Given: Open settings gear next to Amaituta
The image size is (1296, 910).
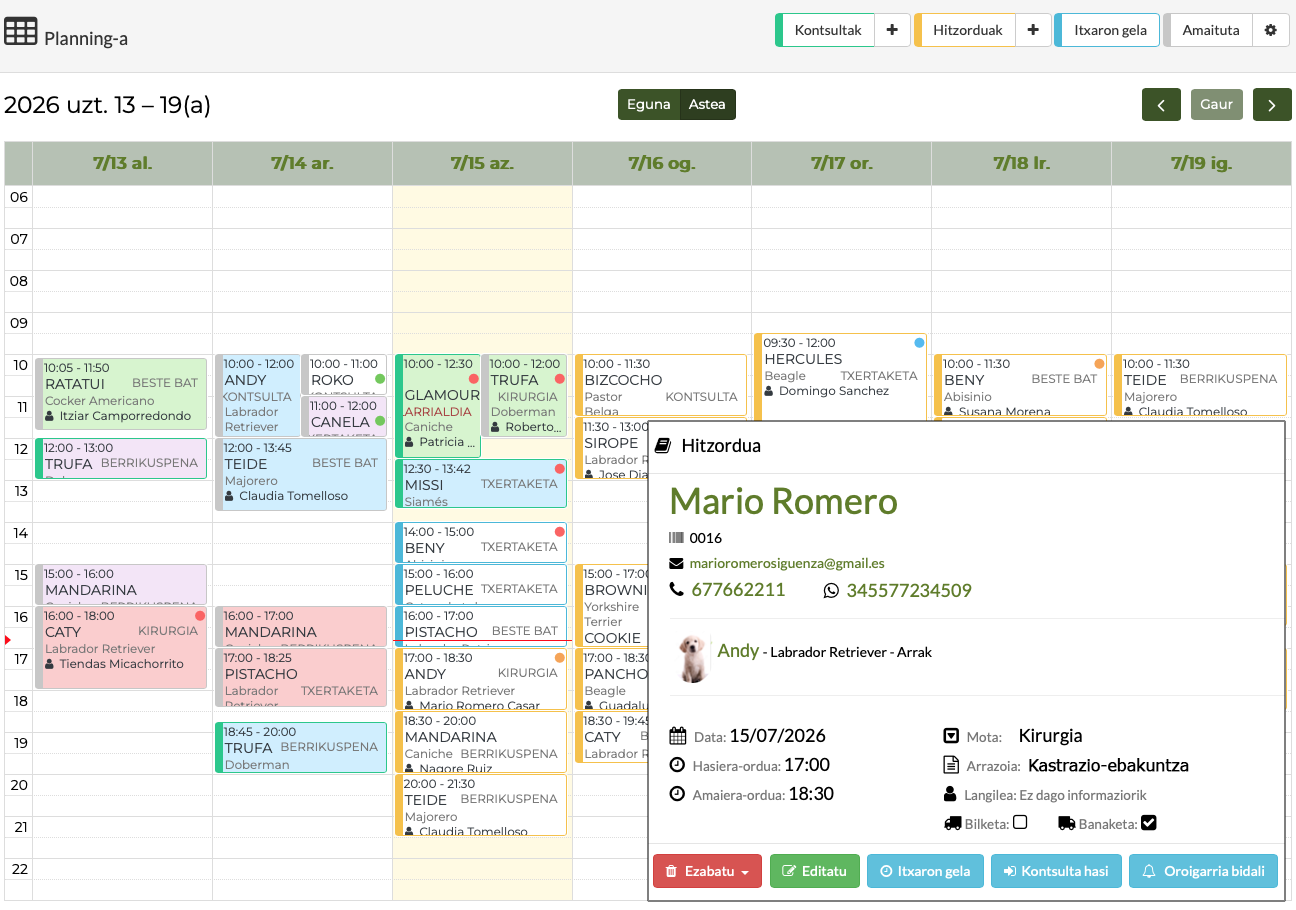Looking at the screenshot, I should [x=1271, y=30].
